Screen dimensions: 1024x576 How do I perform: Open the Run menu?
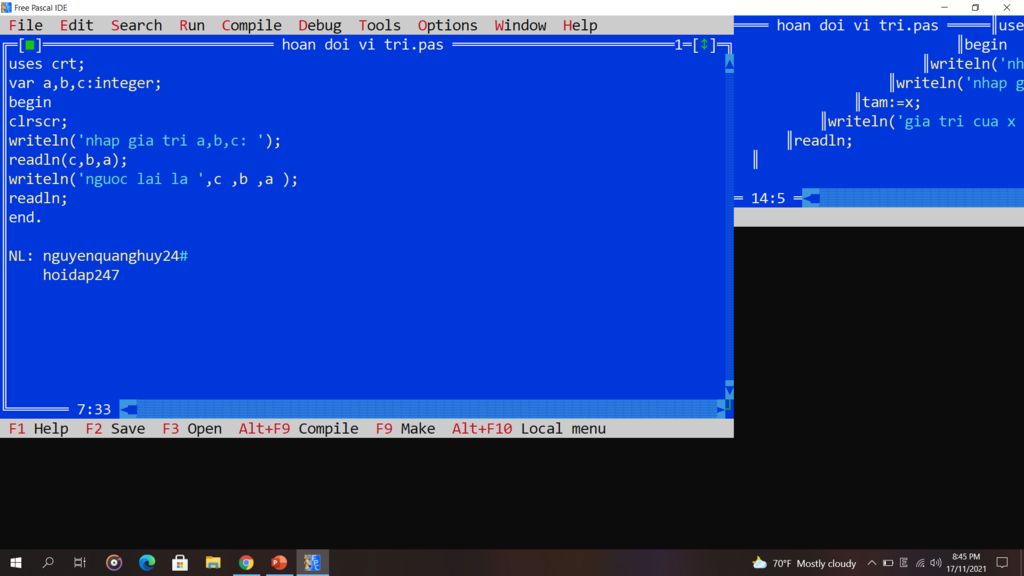pyautogui.click(x=192, y=25)
